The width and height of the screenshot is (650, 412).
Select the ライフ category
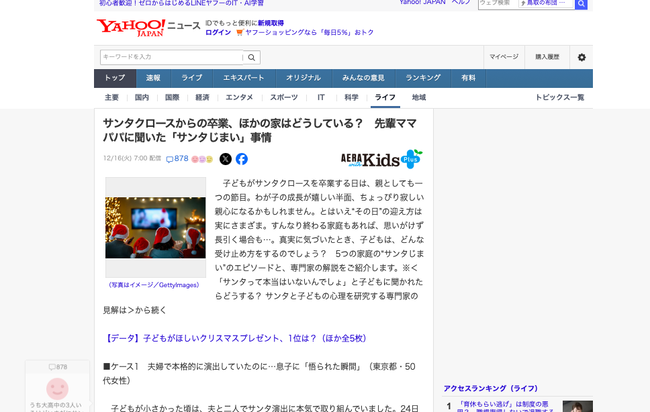click(385, 97)
